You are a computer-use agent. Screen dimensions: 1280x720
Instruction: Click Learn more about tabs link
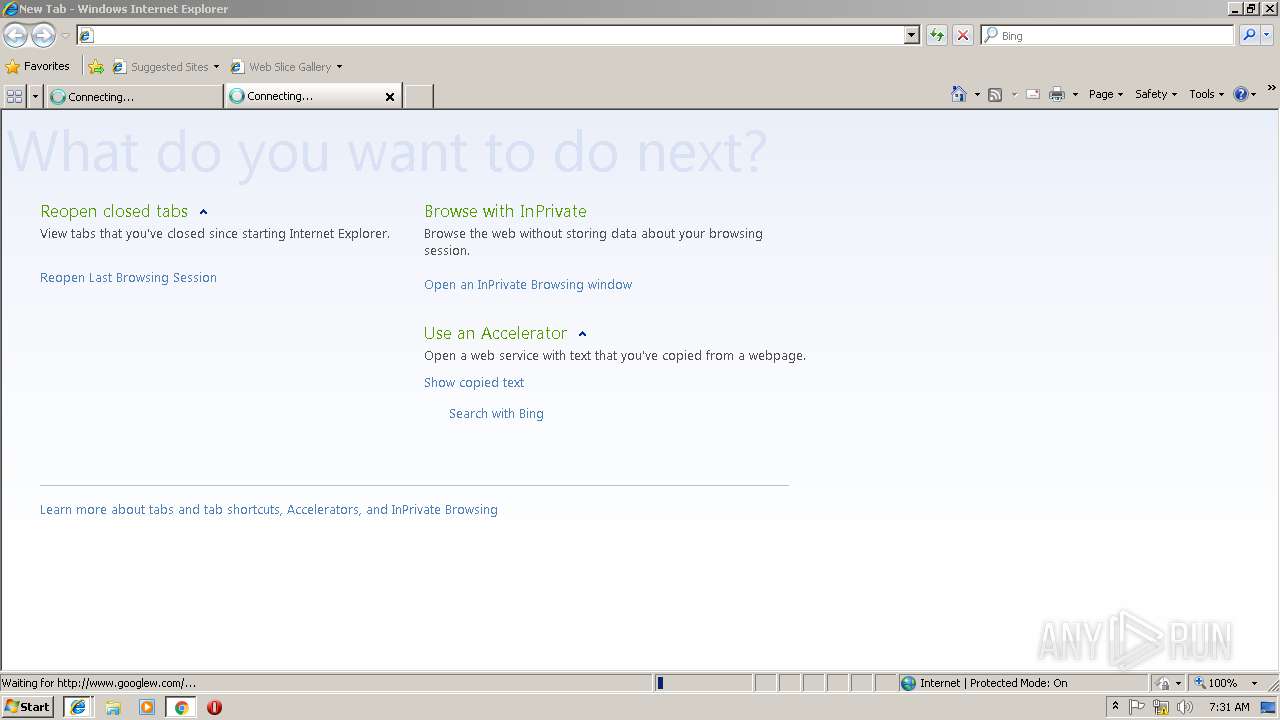[160, 510]
